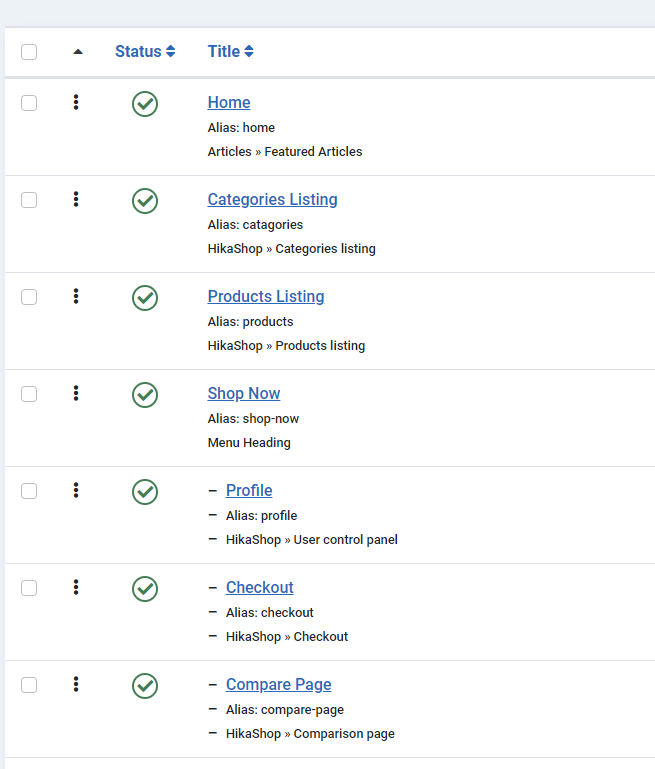Click the drag handle dots for Home
Screen dimensions: 655x769
click(76, 102)
